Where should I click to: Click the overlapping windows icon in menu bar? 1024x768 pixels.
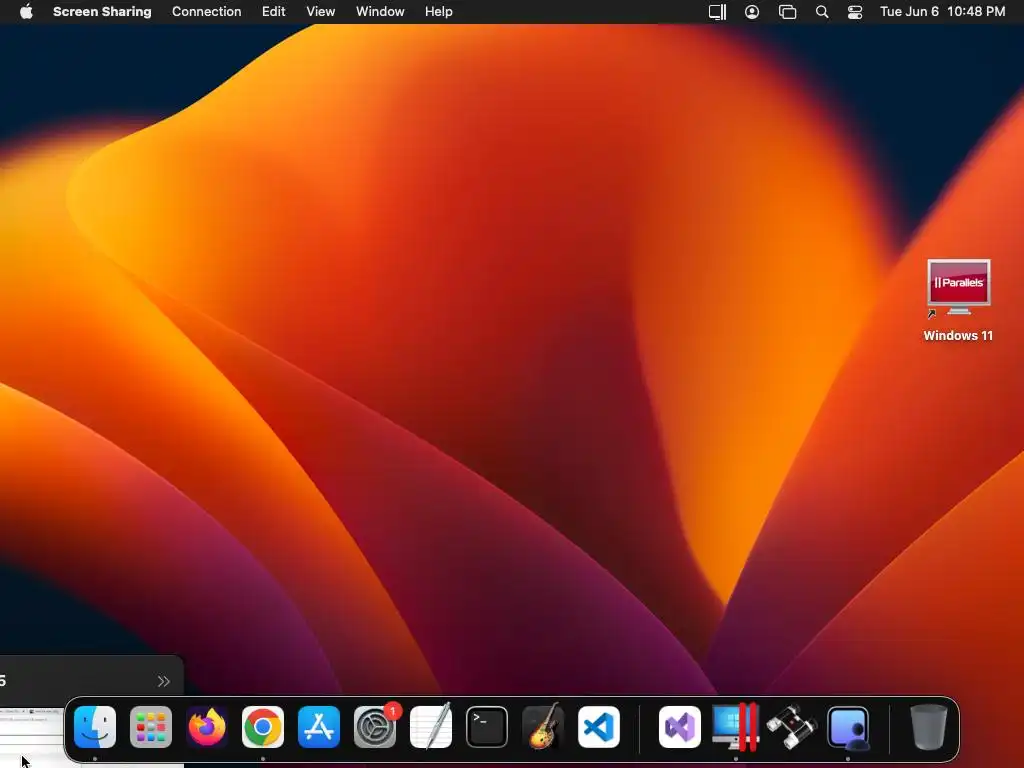coord(788,12)
